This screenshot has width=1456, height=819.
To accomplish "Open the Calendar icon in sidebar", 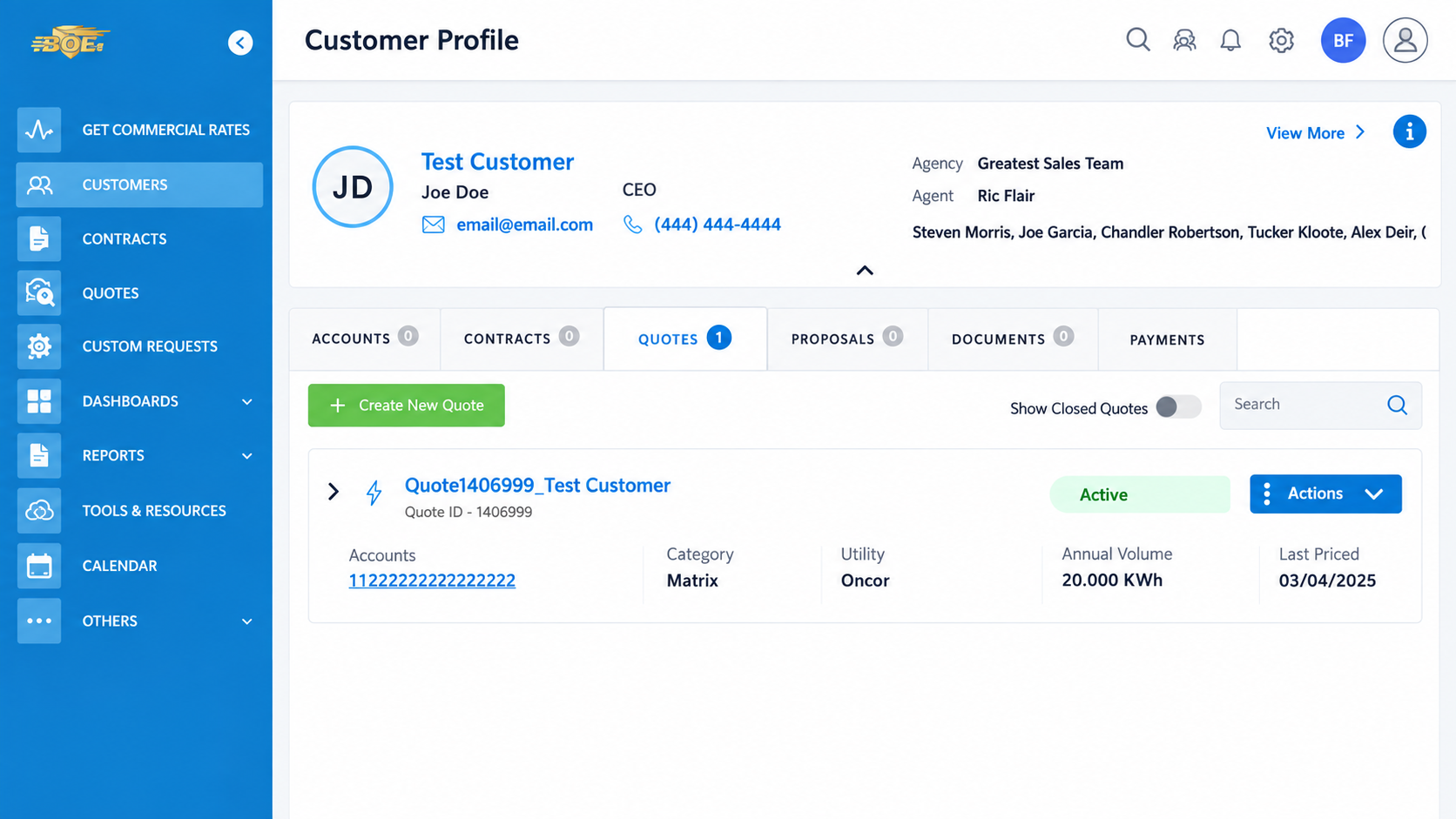I will tap(39, 566).
